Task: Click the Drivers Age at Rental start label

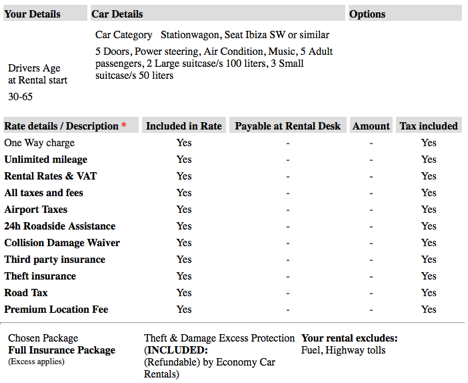Action: pos(38,74)
